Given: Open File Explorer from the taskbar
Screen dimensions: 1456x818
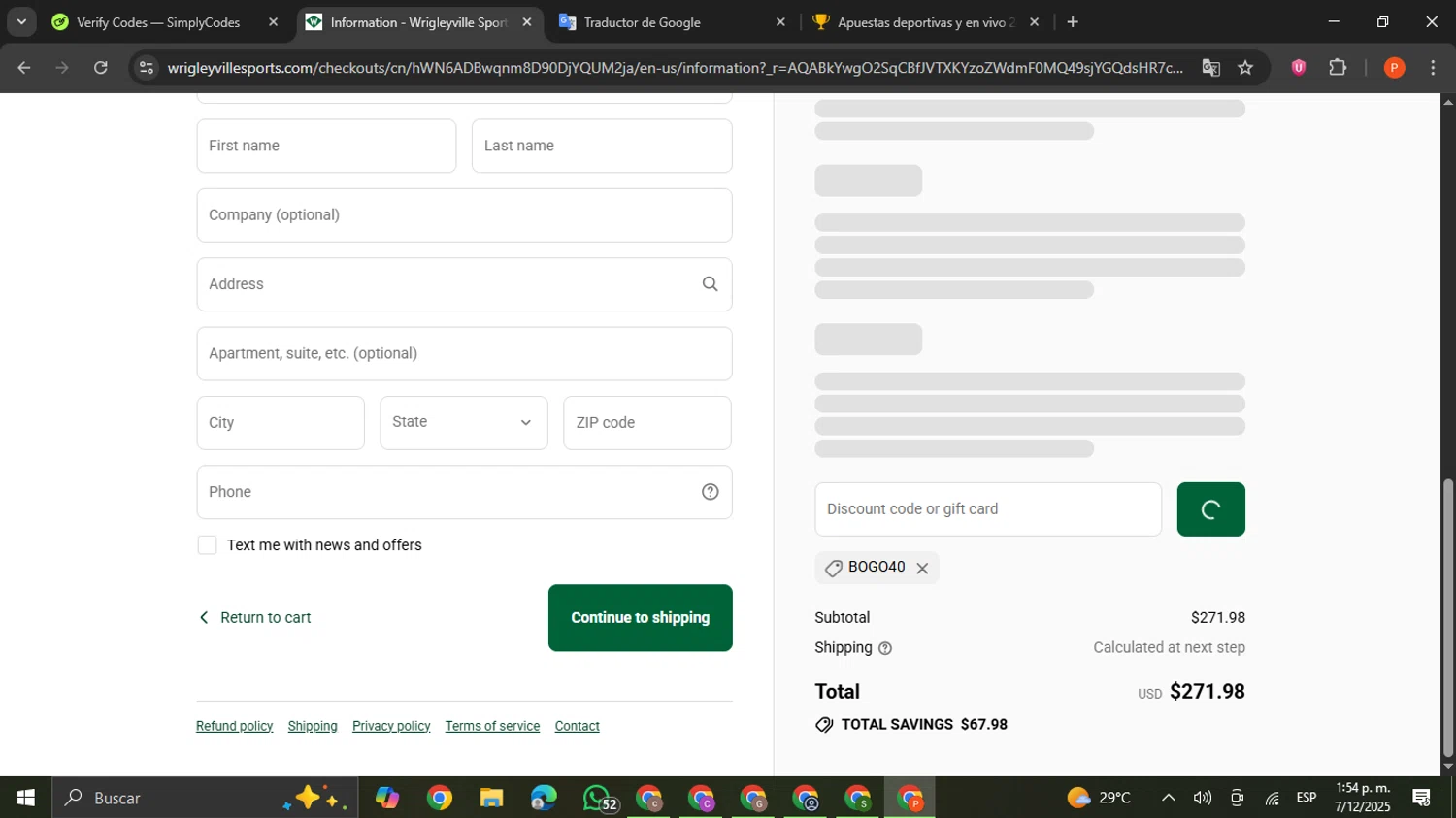Looking at the screenshot, I should point(491,798).
